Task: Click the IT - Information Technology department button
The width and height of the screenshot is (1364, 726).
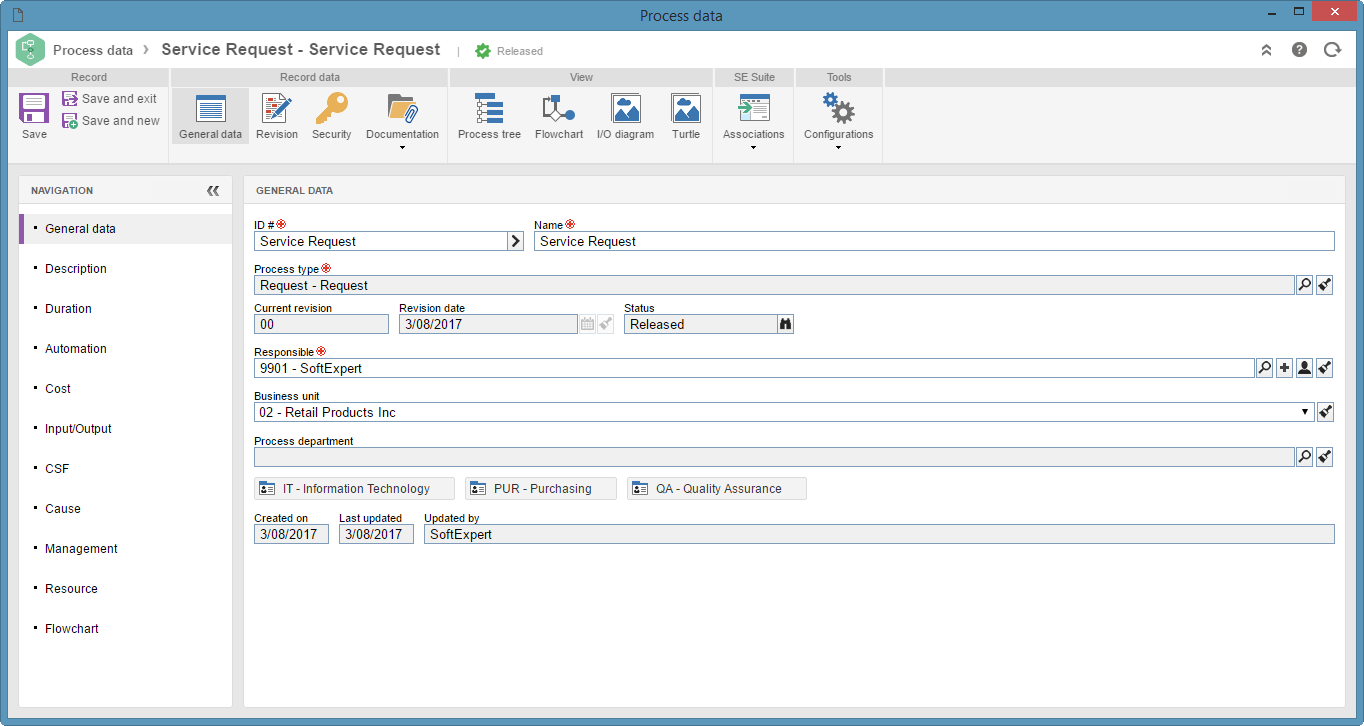Action: tap(354, 489)
